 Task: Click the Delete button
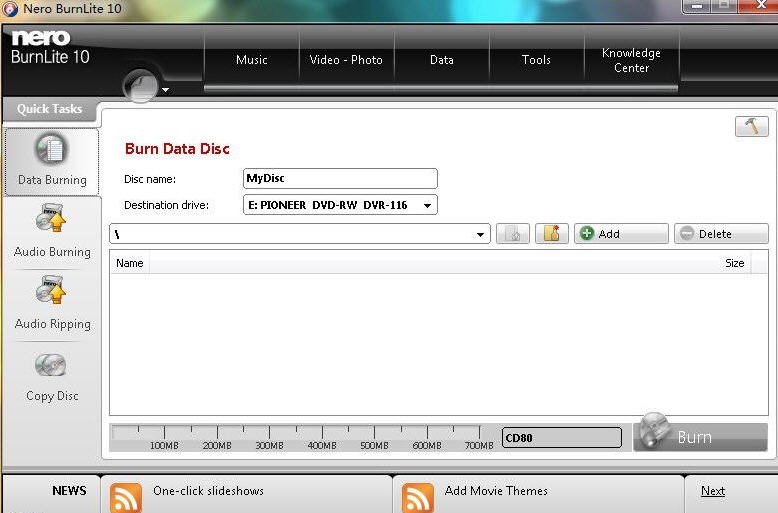721,234
